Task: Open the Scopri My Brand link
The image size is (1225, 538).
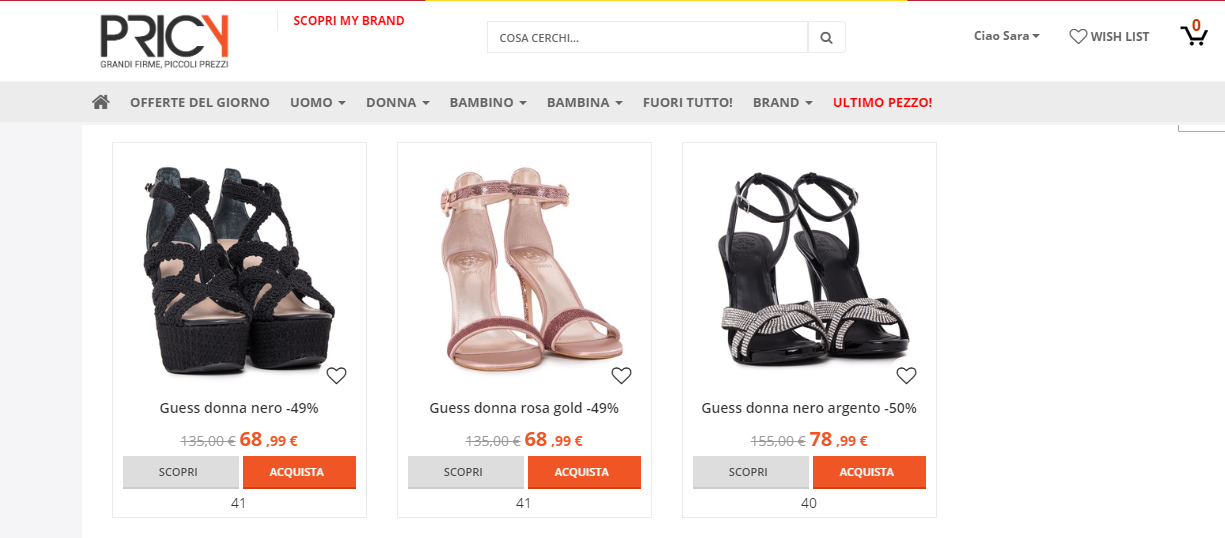Action: click(349, 20)
